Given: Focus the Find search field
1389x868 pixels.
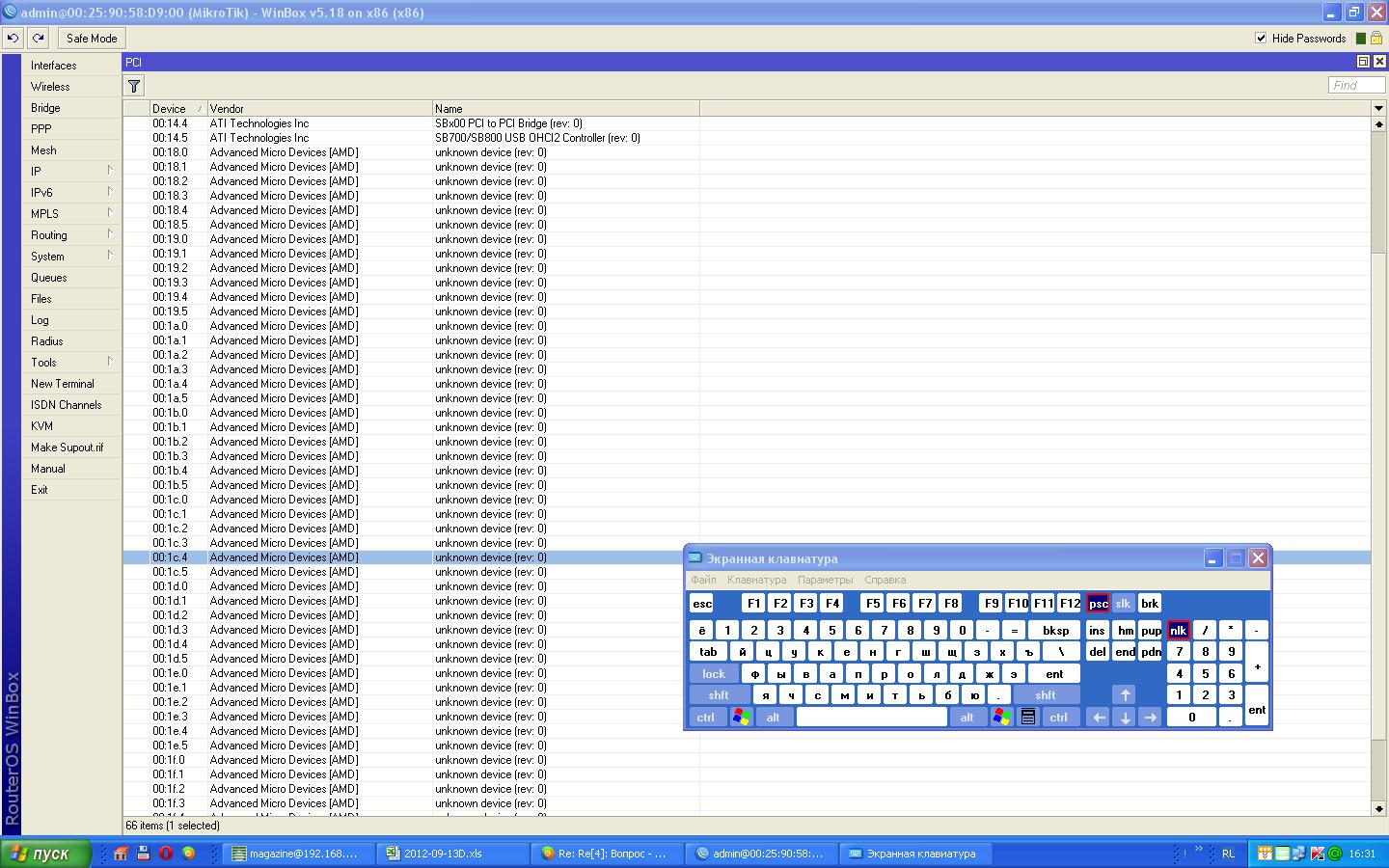Looking at the screenshot, I should point(1356,85).
